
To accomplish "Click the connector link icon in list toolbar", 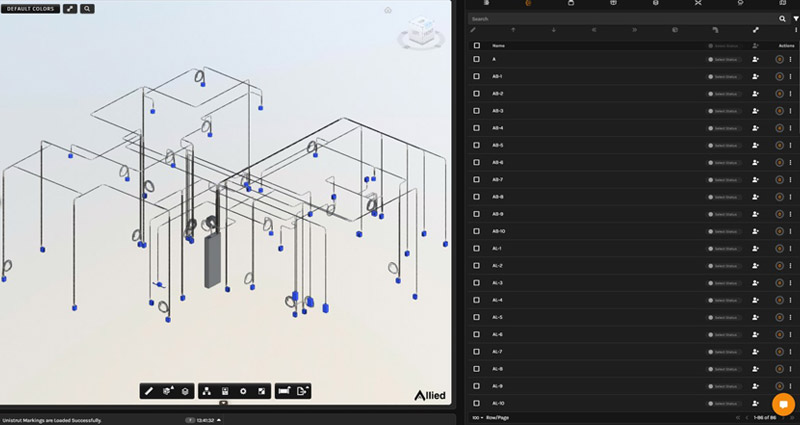I will (x=756, y=30).
